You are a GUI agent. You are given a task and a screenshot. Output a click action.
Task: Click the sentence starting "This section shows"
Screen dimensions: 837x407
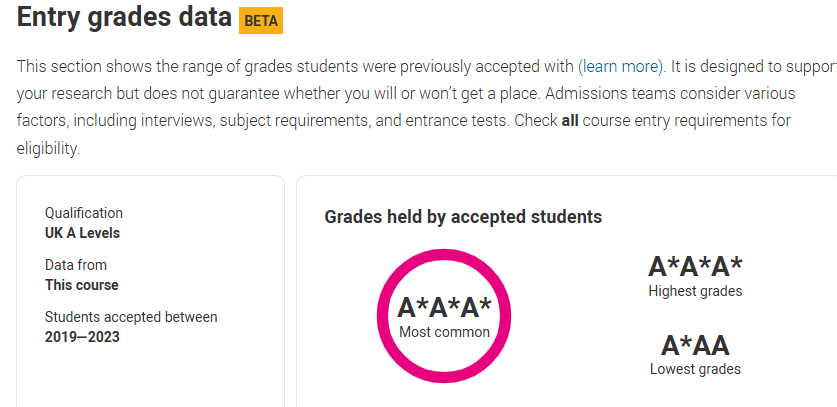click(339, 66)
